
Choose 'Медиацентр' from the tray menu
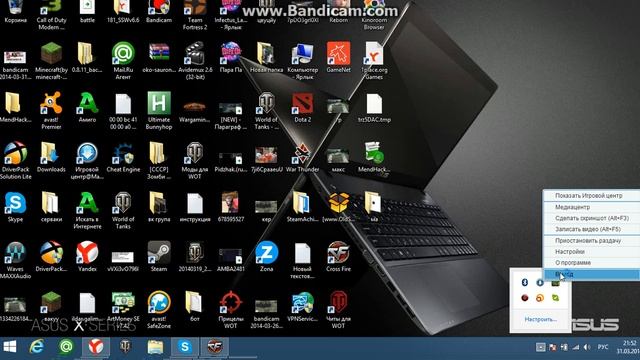coord(591,207)
